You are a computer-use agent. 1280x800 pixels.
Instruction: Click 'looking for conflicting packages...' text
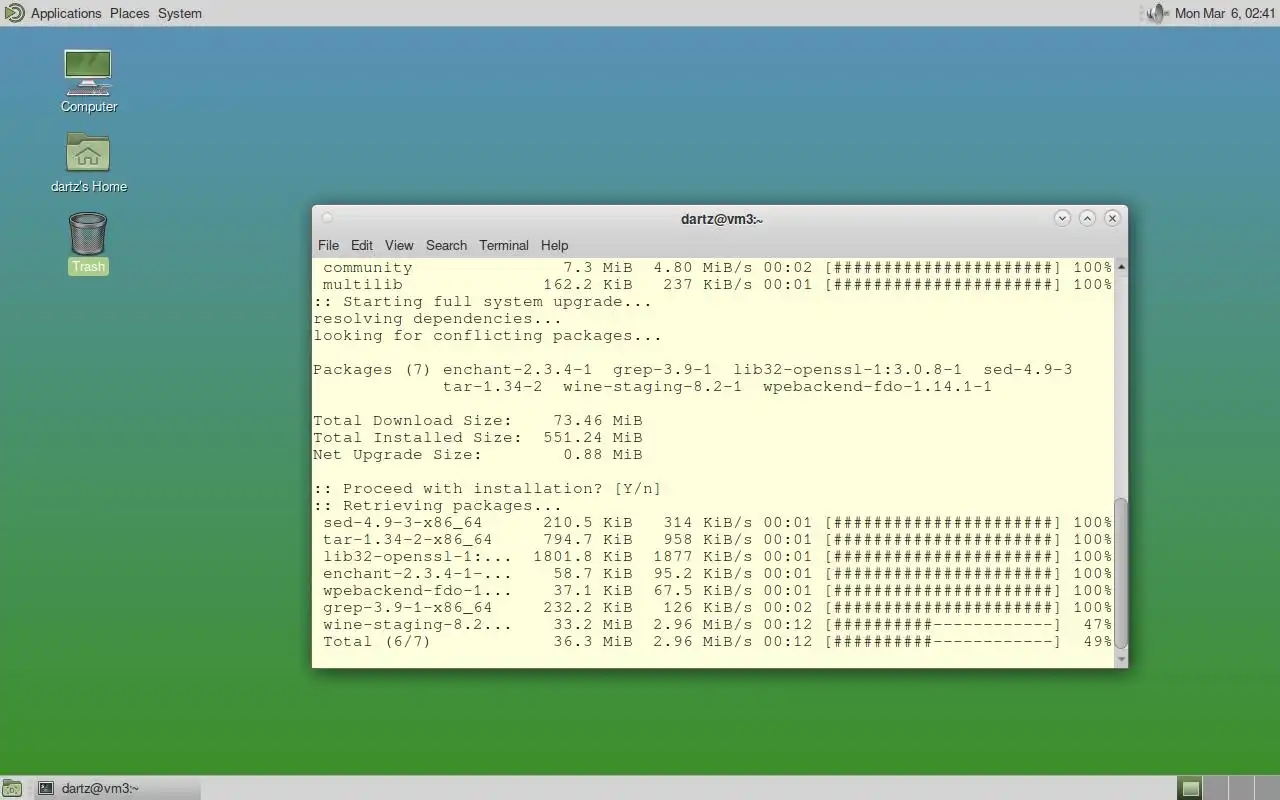(487, 335)
